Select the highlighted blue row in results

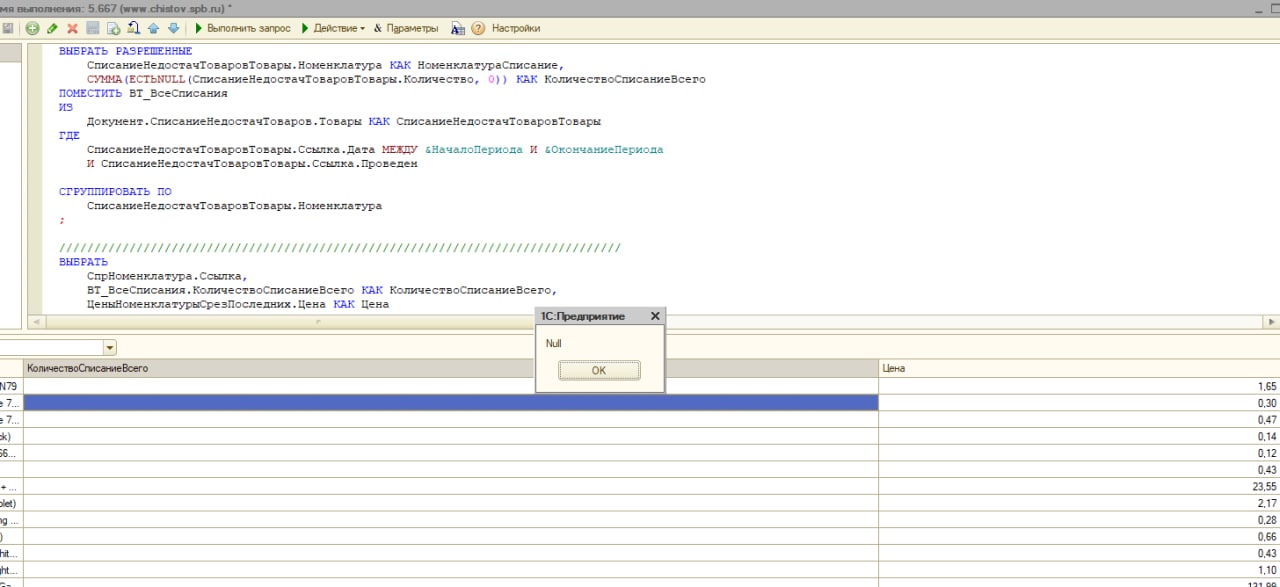point(450,403)
